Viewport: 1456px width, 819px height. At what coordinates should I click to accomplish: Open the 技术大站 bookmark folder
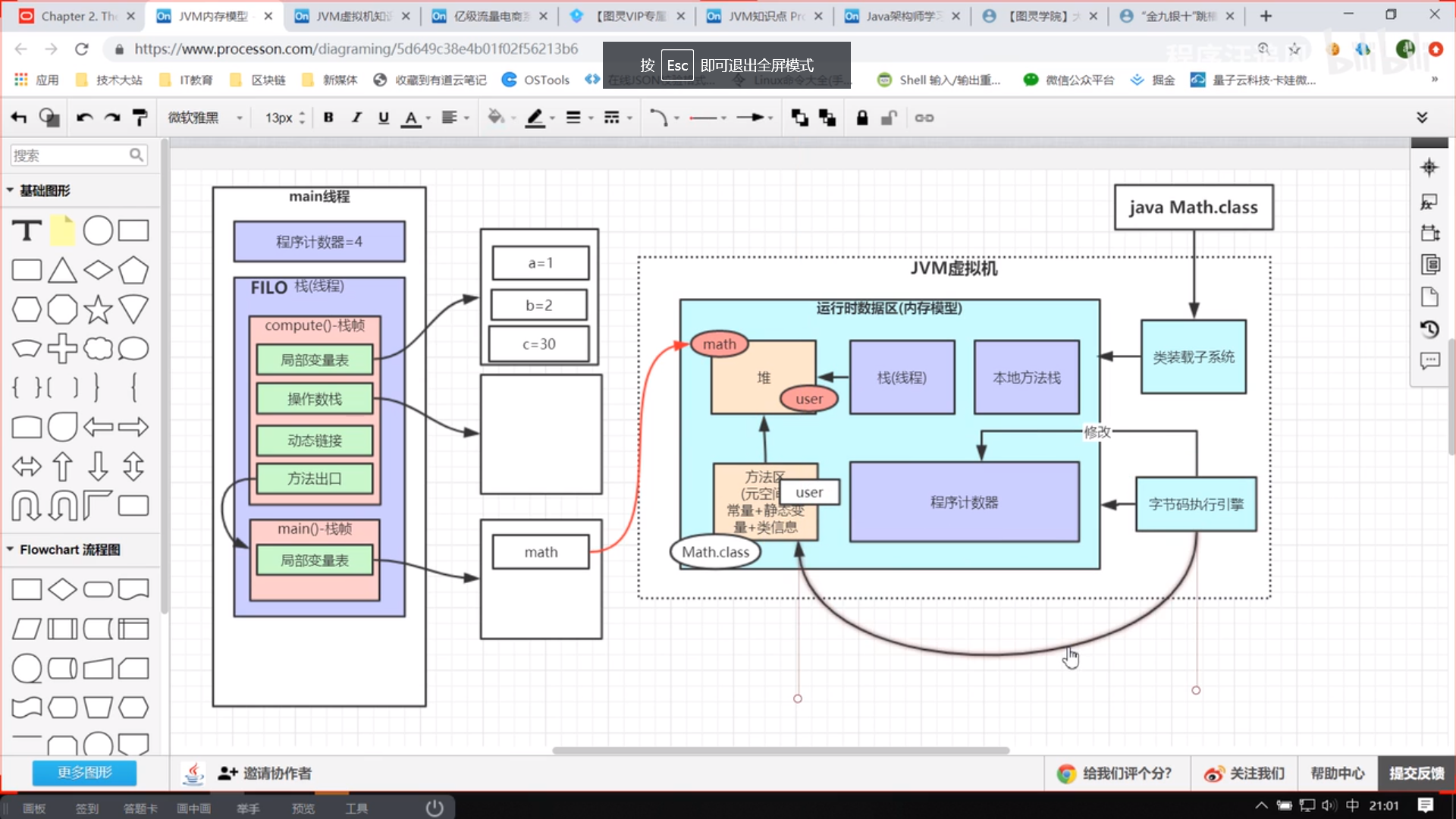click(109, 80)
